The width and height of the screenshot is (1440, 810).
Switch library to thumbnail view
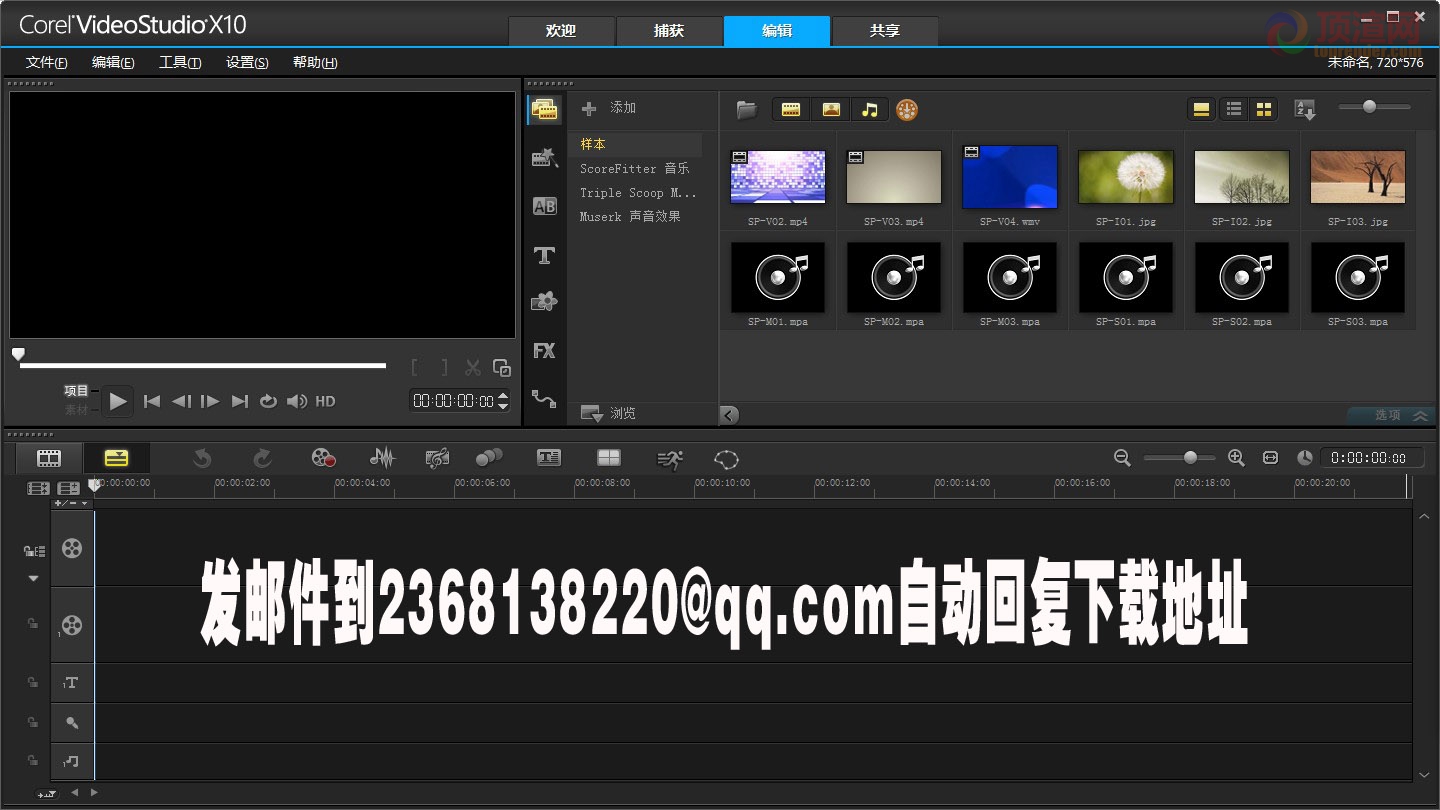1264,109
